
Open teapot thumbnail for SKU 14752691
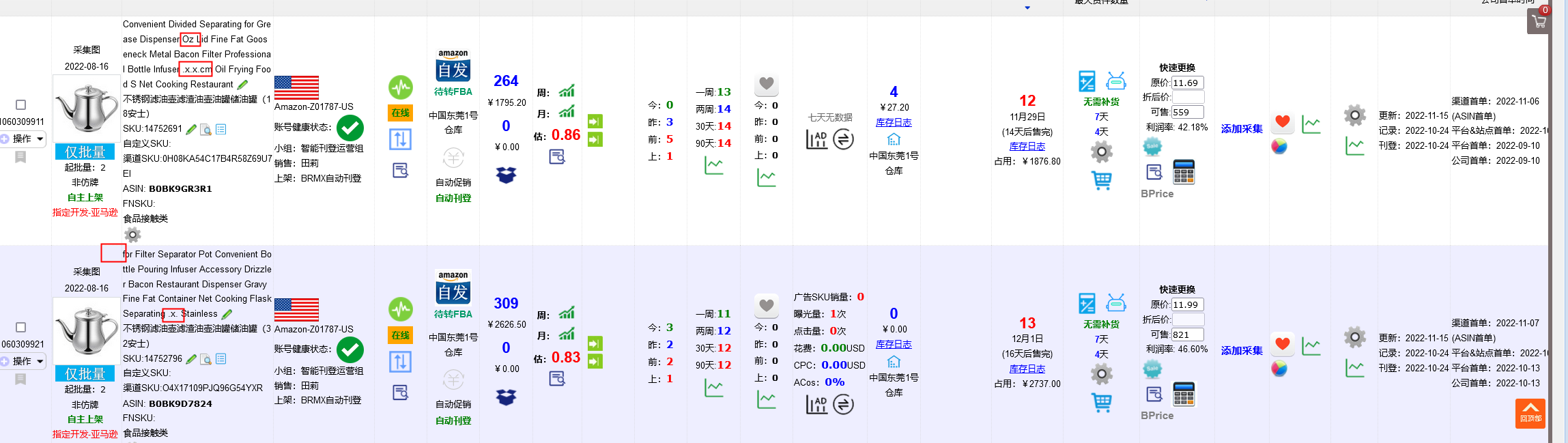pyautogui.click(x=85, y=109)
